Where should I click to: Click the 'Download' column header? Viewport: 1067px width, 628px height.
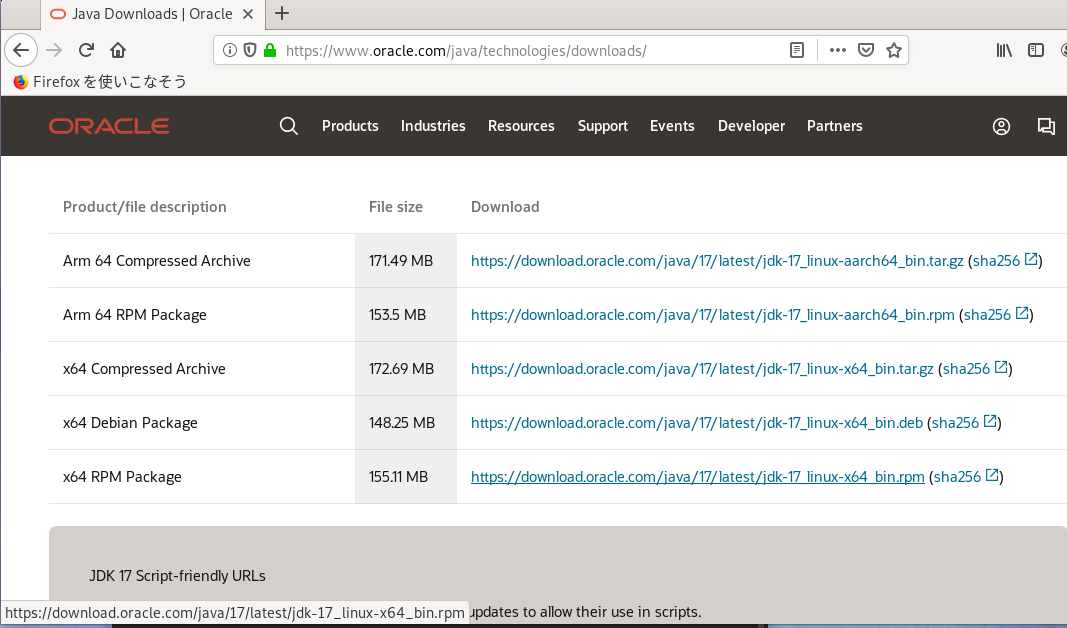(505, 207)
